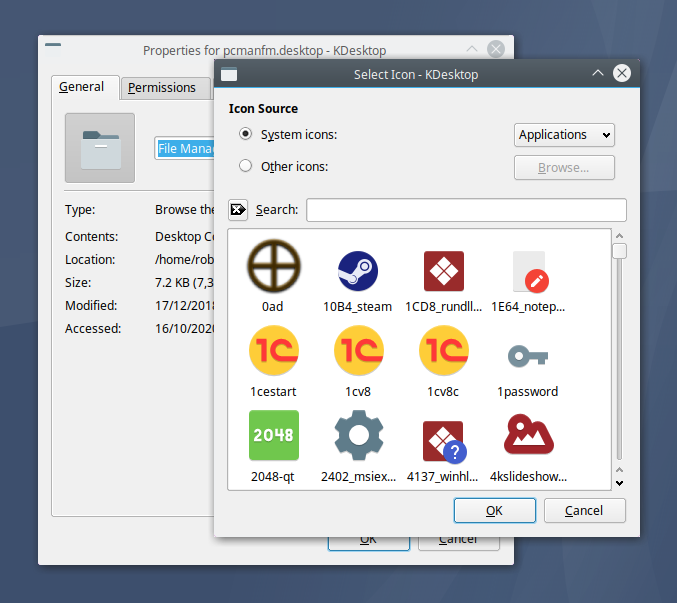Click the Location path text in Properties

(184, 259)
